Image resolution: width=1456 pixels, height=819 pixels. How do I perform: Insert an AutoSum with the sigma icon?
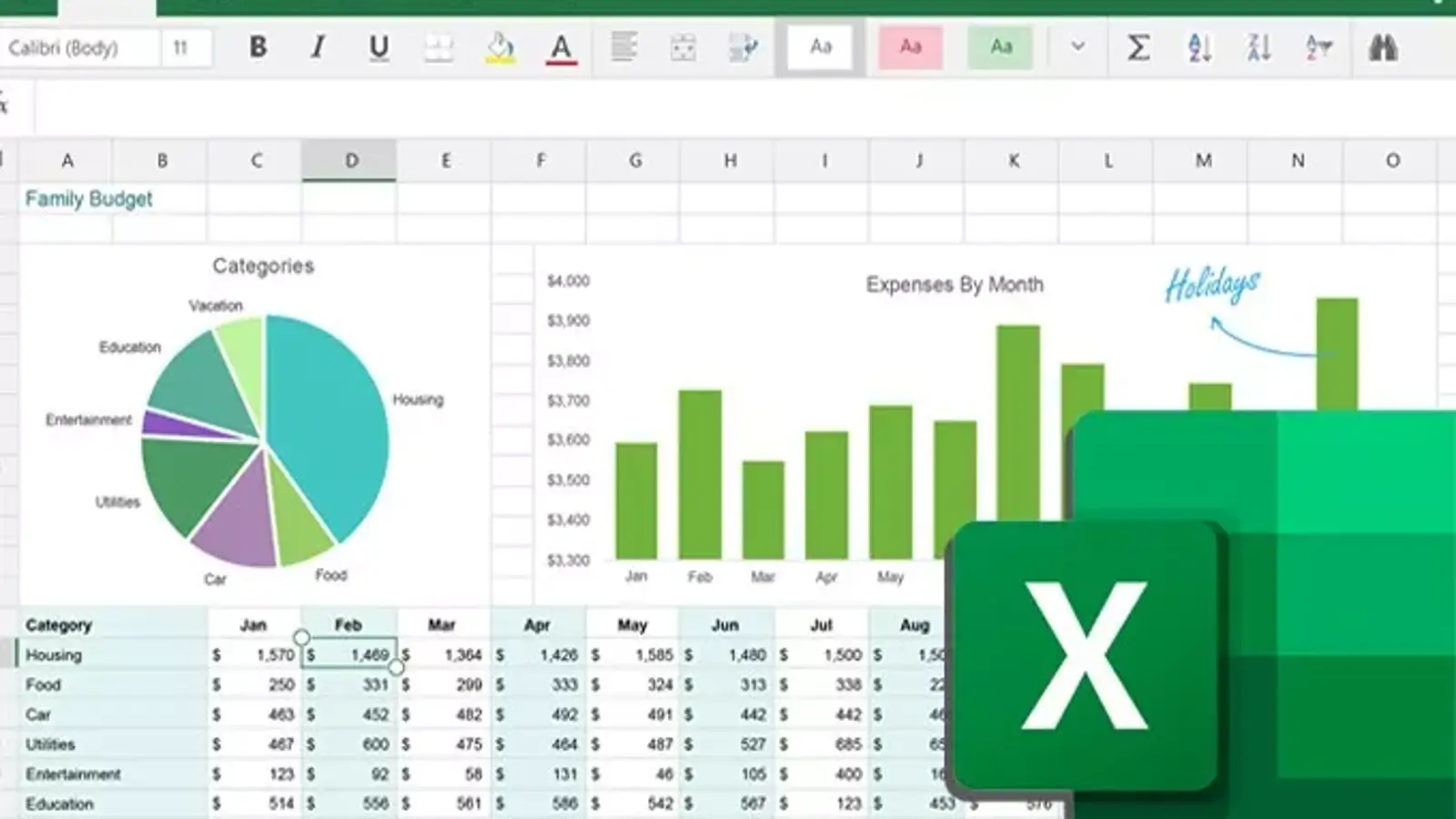pos(1138,47)
